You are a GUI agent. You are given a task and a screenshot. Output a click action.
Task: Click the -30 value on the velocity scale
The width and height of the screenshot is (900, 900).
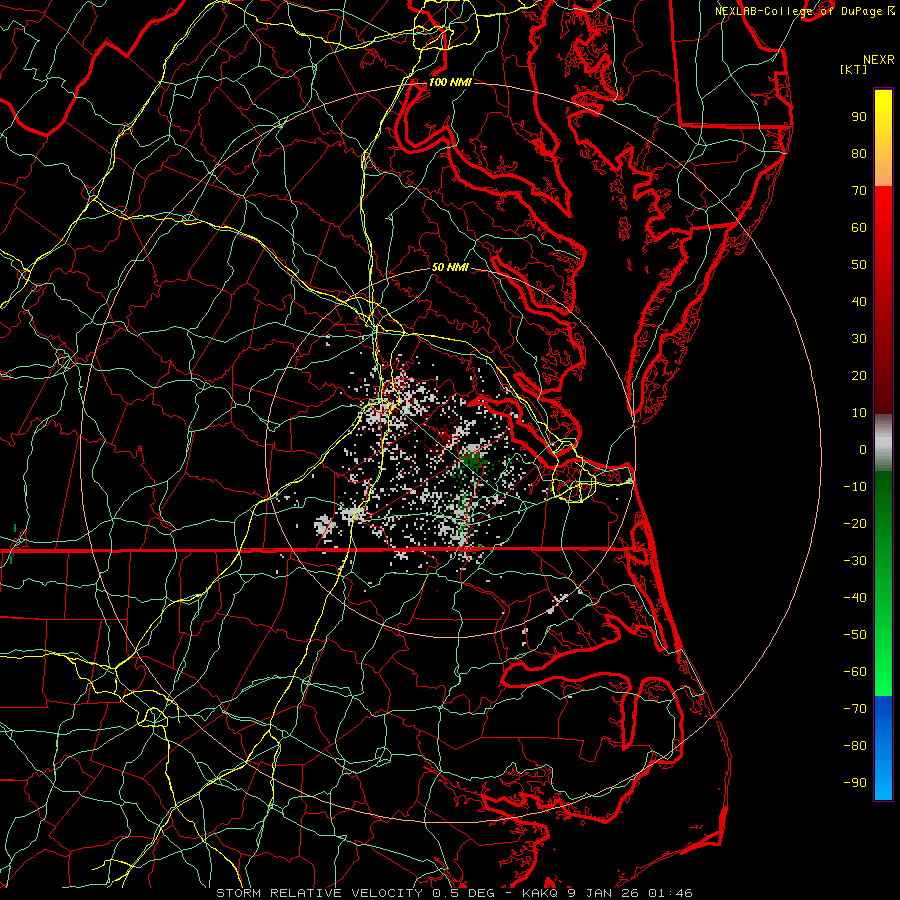(x=855, y=561)
